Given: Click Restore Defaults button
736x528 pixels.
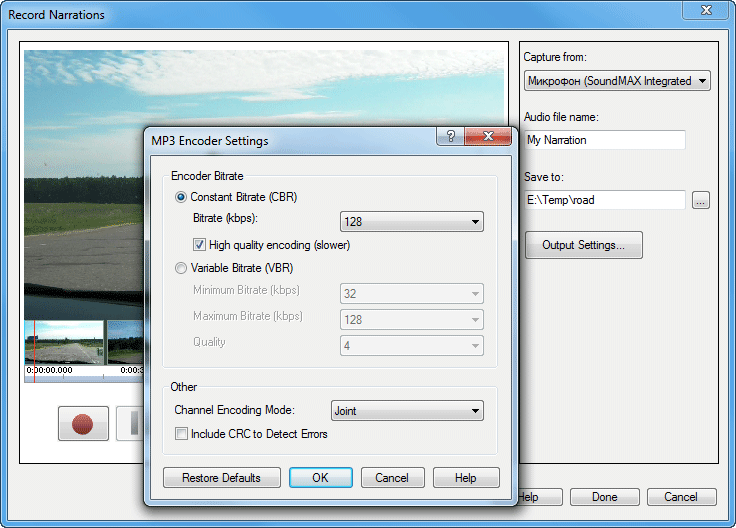Looking at the screenshot, I should (x=222, y=478).
